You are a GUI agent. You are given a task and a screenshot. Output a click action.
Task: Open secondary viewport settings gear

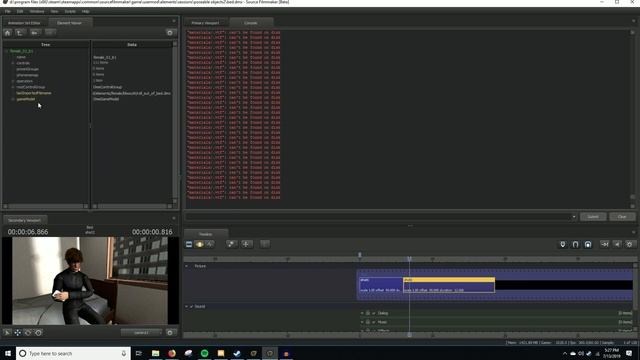click(x=170, y=333)
